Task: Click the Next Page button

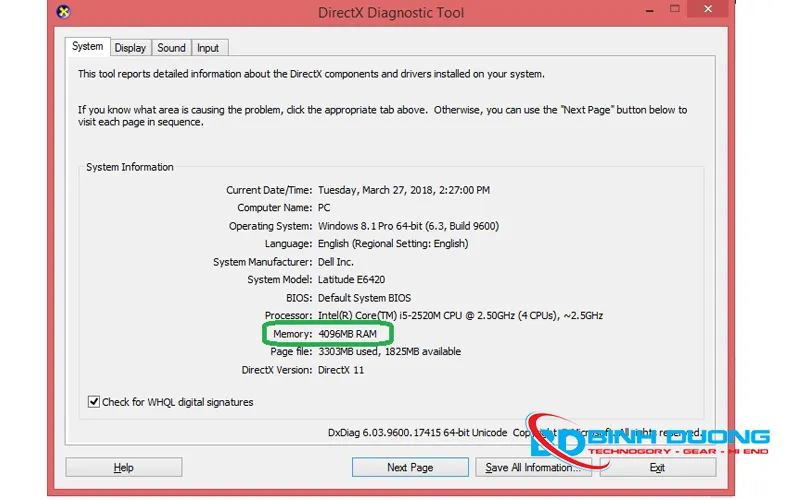Action: pyautogui.click(x=410, y=467)
